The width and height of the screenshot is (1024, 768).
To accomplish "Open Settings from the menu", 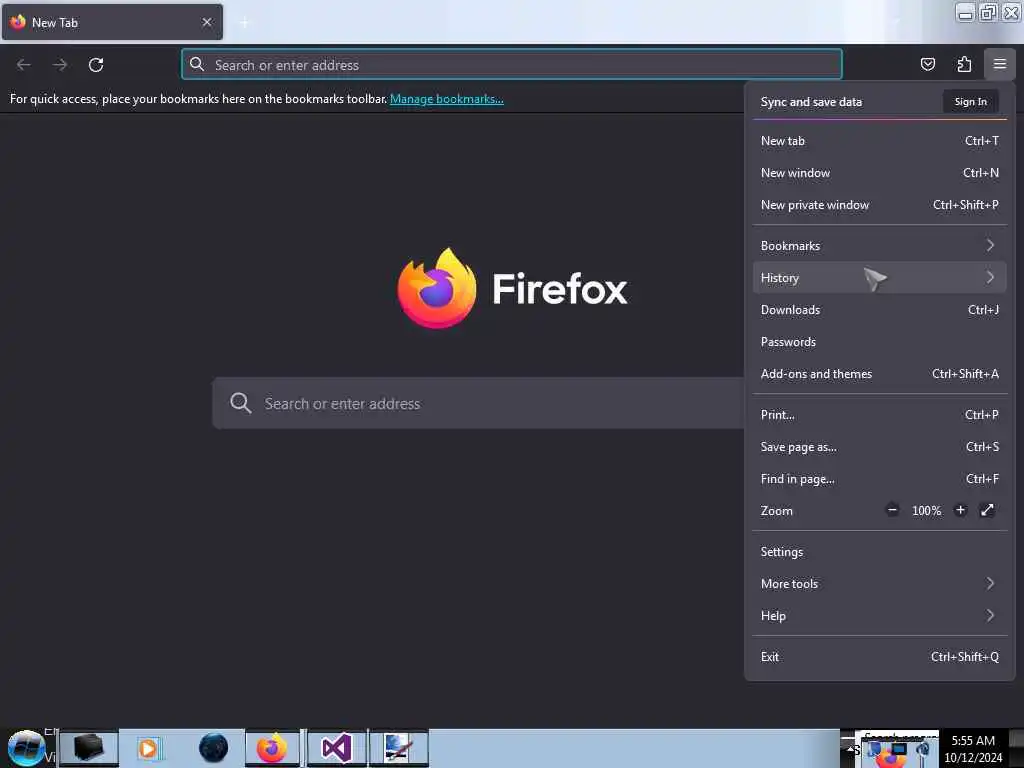I will (x=880, y=552).
